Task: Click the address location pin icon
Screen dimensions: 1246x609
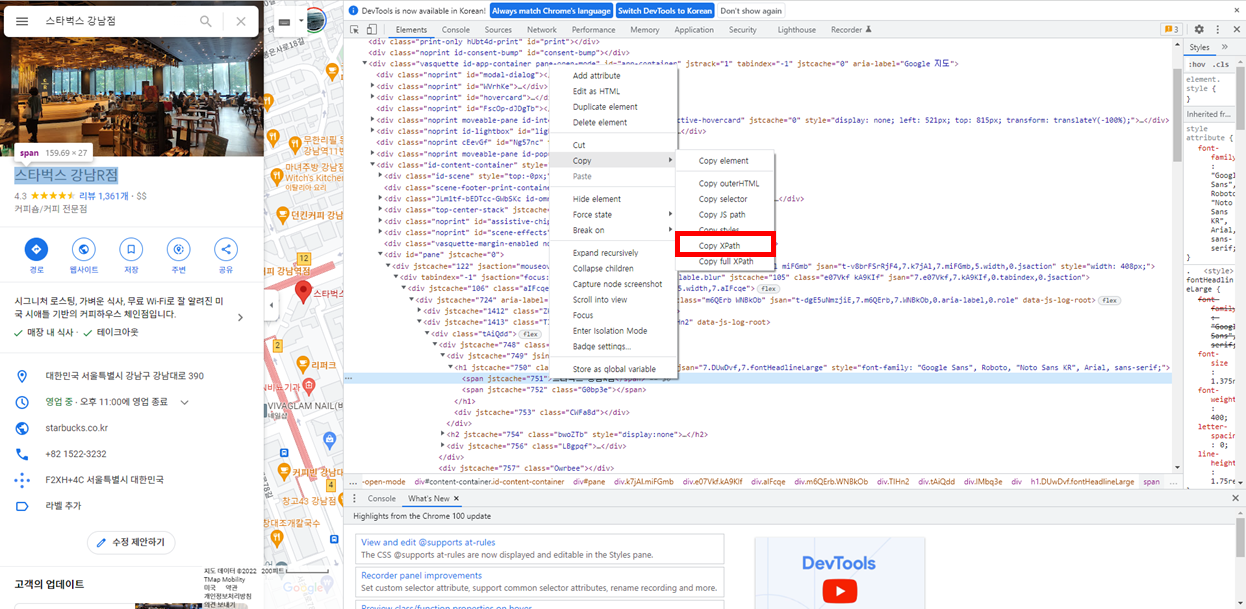Action: pos(23,376)
